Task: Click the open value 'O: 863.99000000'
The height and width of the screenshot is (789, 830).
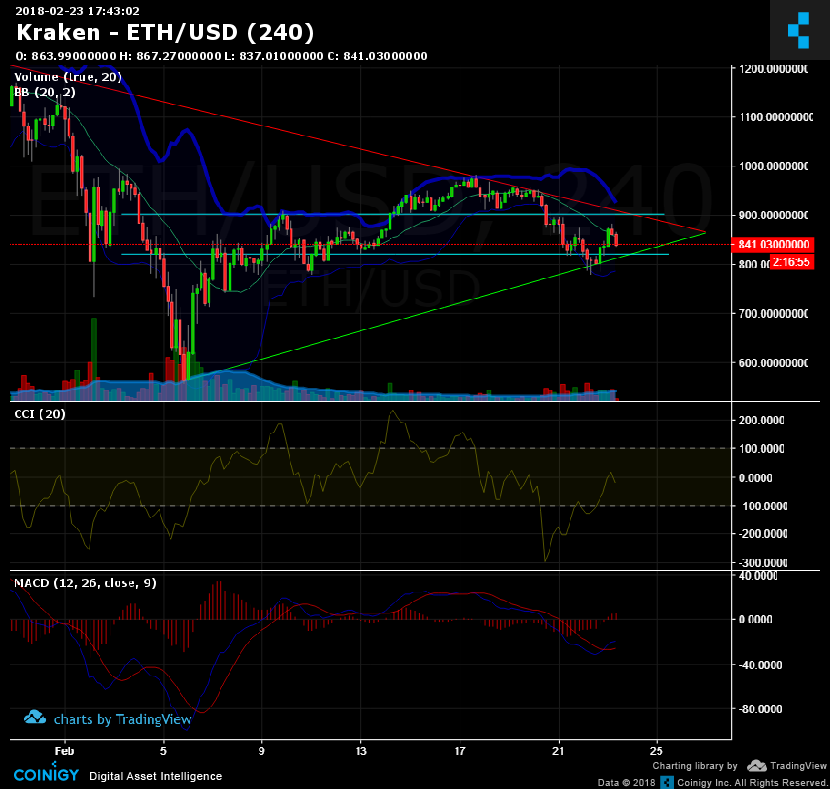Action: click(66, 56)
